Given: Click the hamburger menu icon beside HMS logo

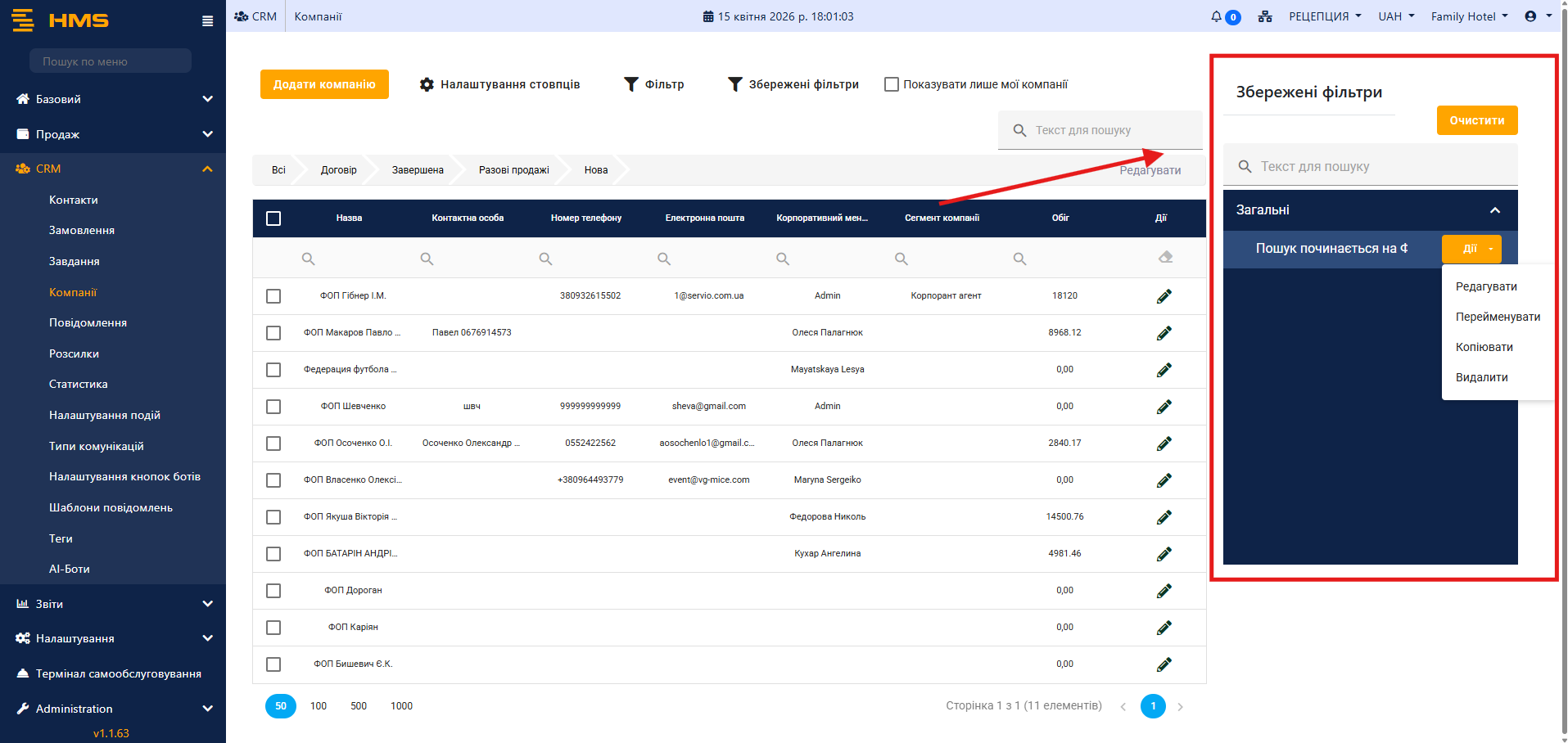Looking at the screenshot, I should 207,21.
